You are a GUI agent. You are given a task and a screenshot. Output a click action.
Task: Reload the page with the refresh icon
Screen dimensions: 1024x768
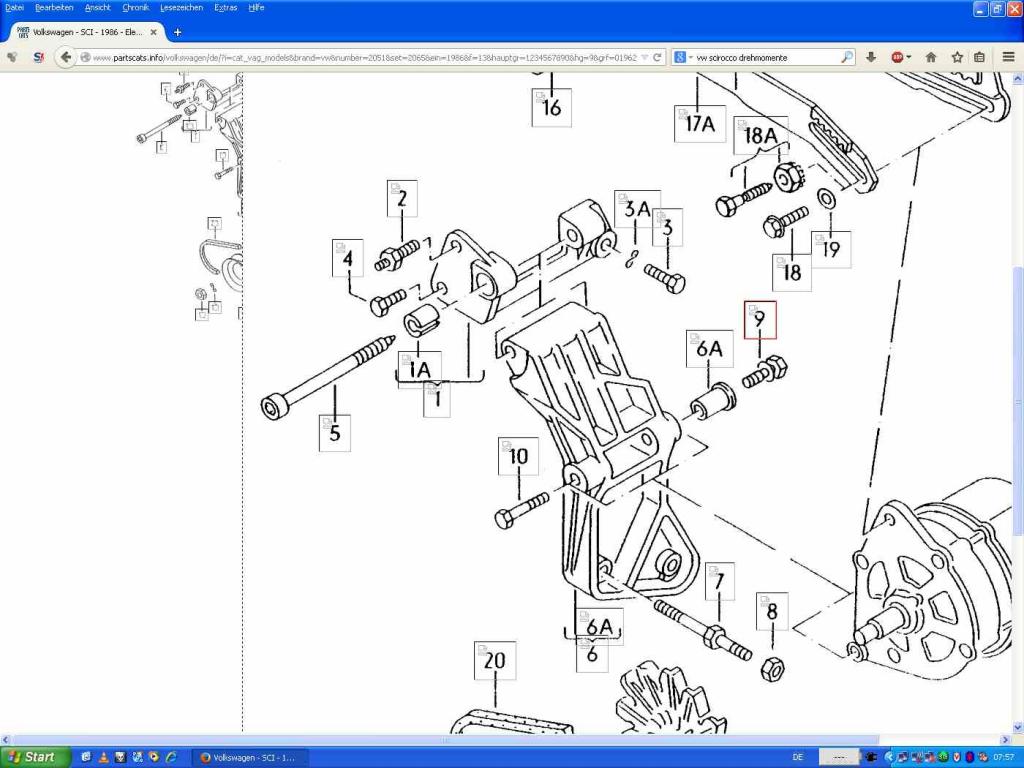(657, 57)
